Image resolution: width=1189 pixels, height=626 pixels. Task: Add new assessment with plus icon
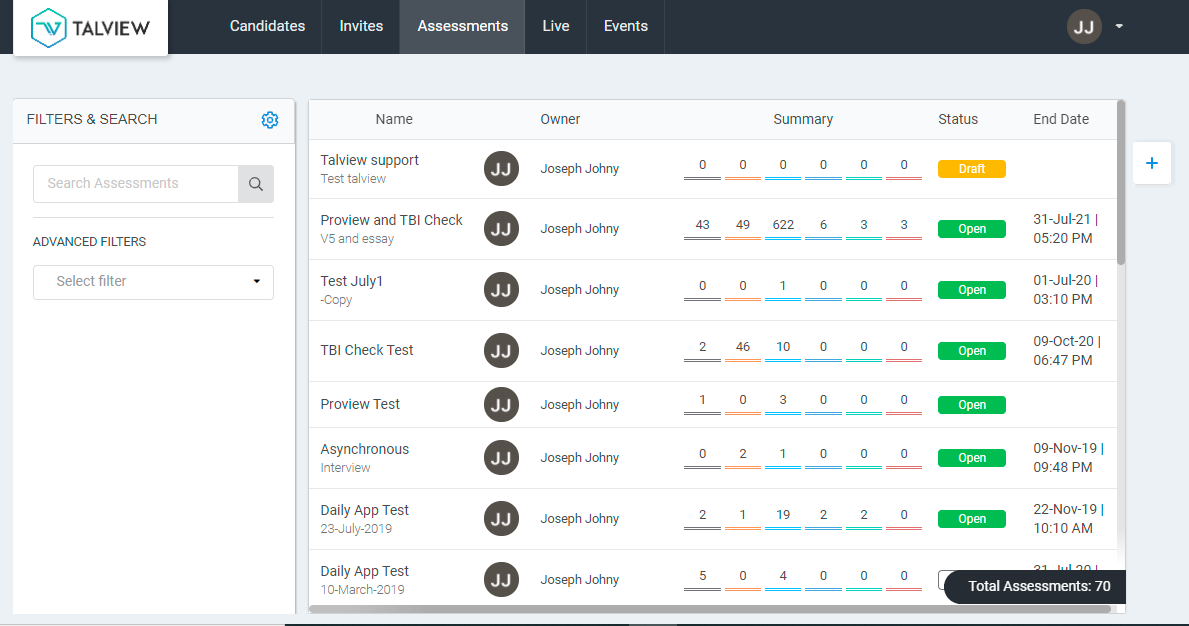click(1152, 163)
